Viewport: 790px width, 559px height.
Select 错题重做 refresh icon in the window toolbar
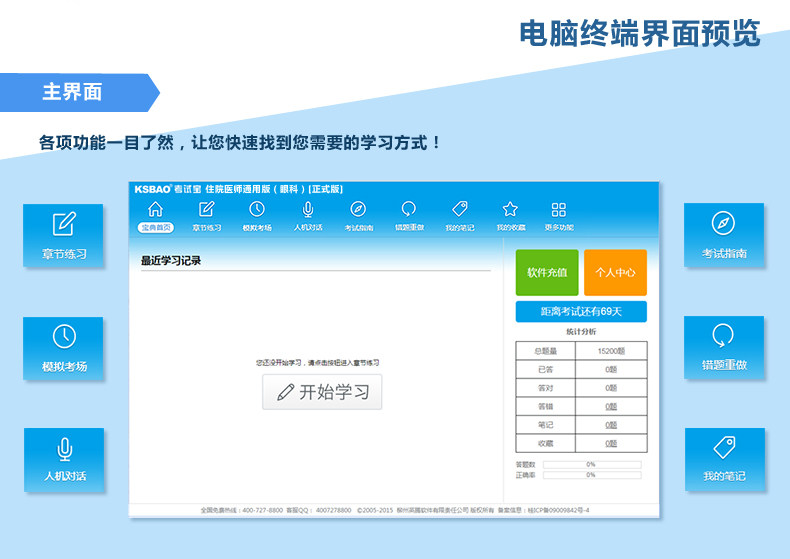point(409,209)
